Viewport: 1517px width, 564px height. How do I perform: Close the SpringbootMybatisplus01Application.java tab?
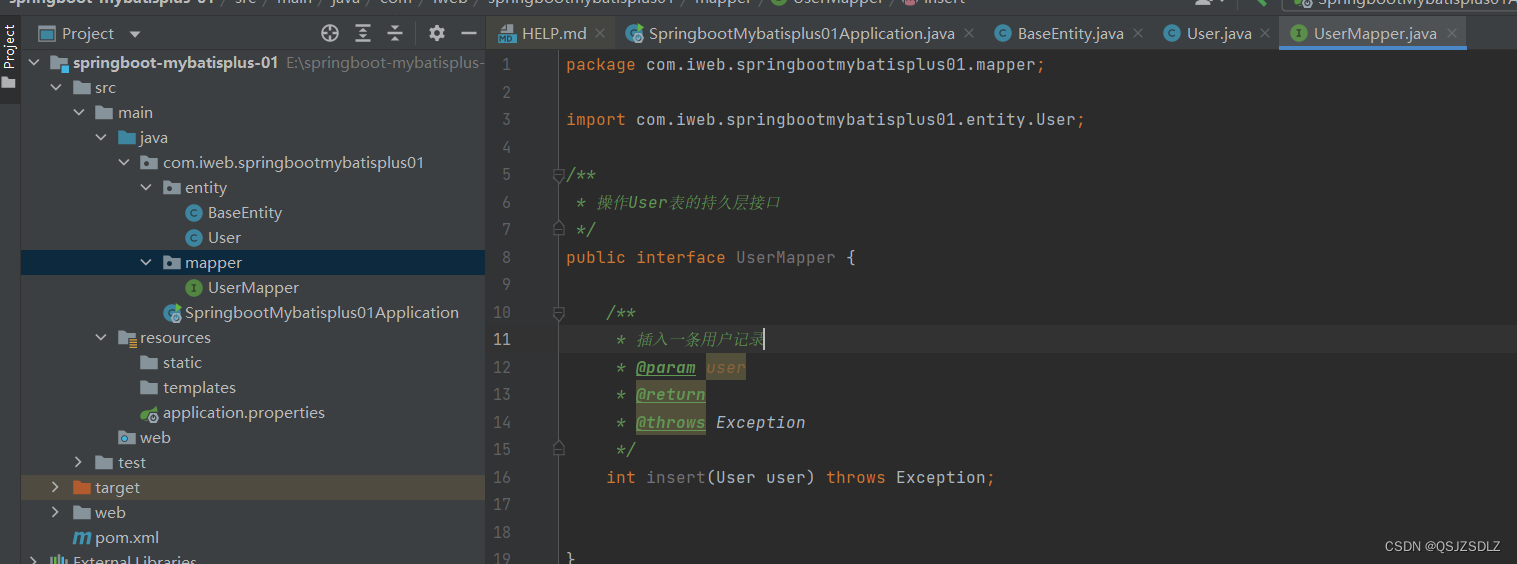[x=968, y=33]
